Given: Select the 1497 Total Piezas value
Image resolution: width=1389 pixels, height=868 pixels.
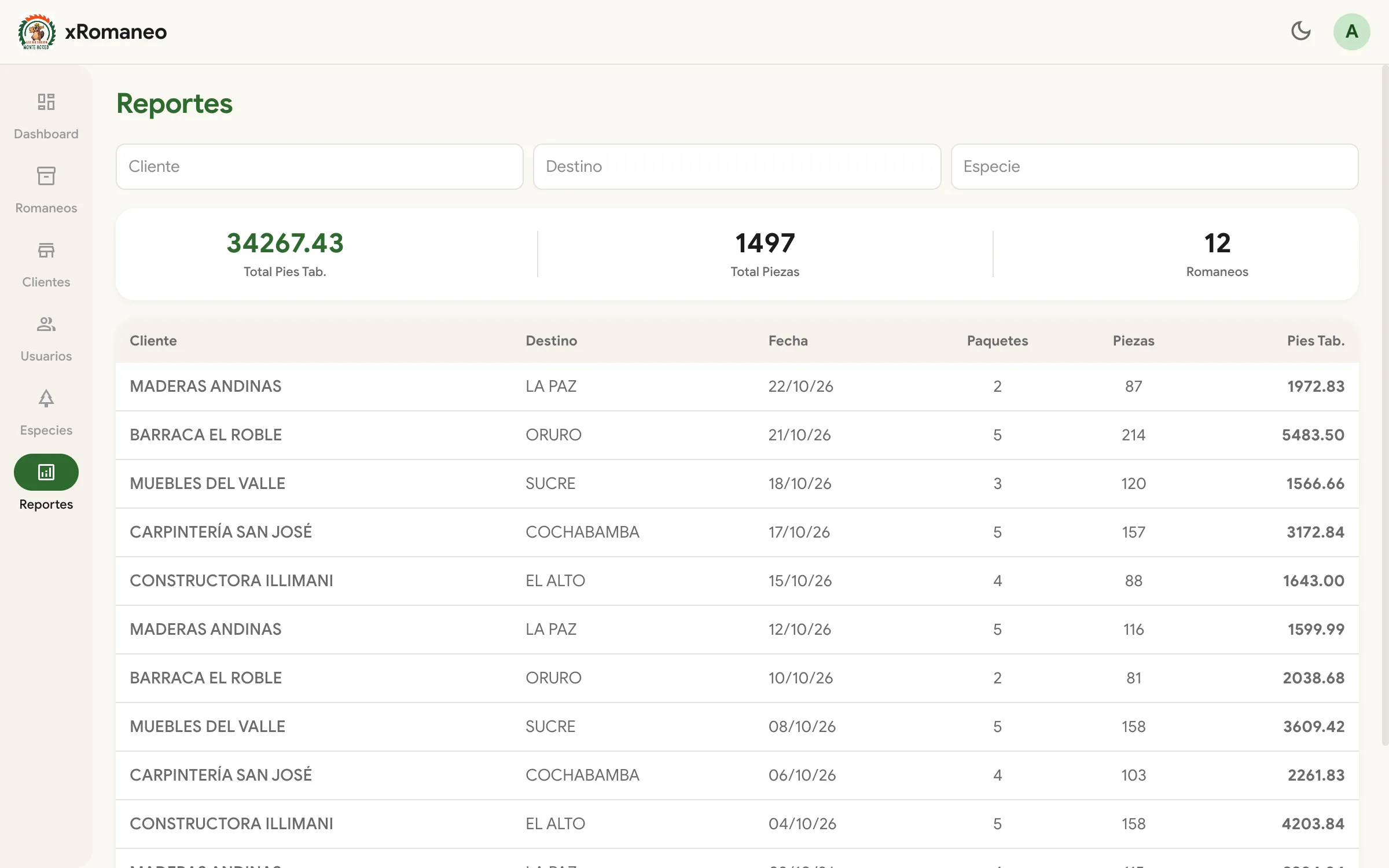Looking at the screenshot, I should coord(765,243).
